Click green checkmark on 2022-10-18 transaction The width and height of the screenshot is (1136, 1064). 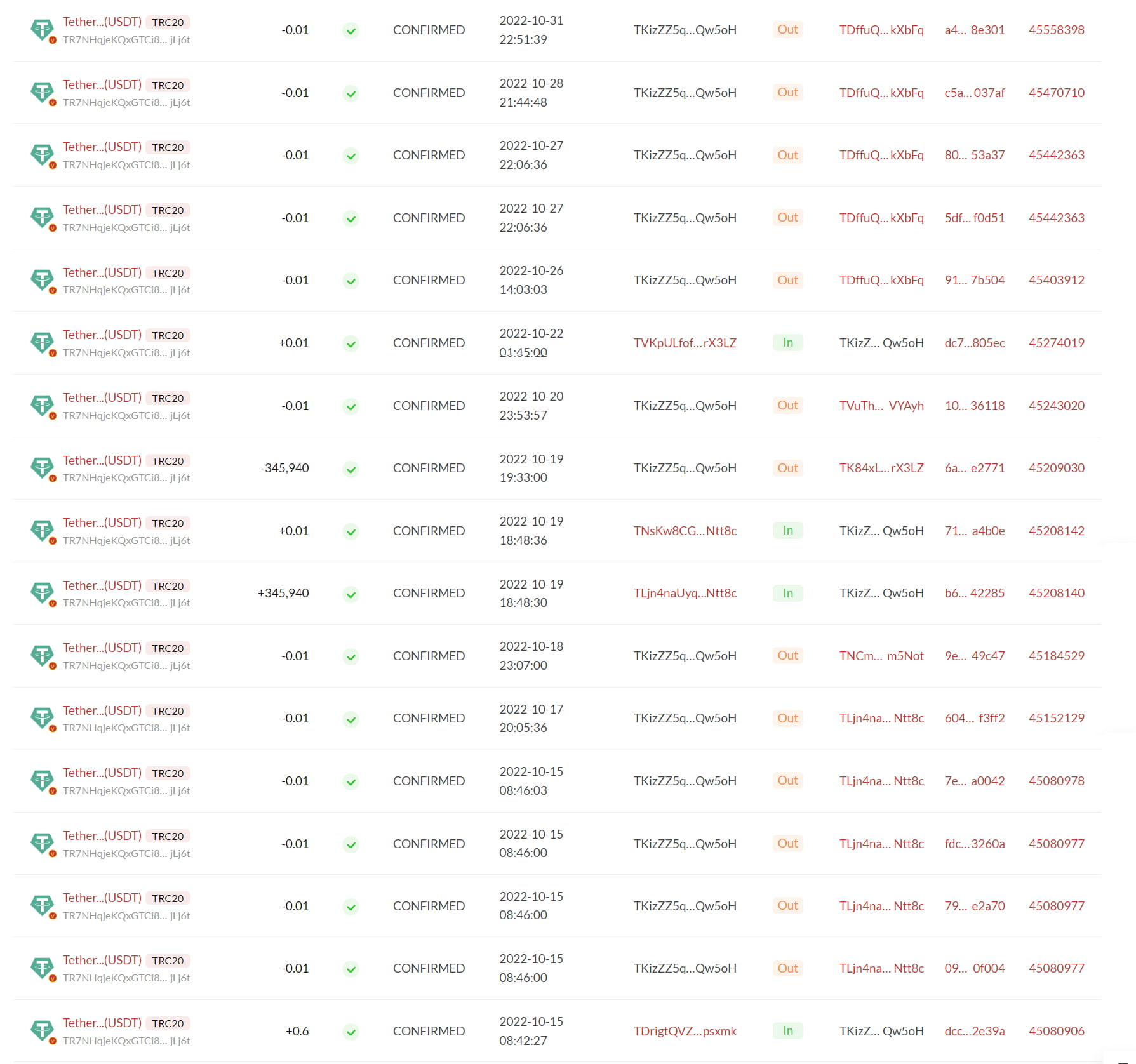pyautogui.click(x=351, y=656)
